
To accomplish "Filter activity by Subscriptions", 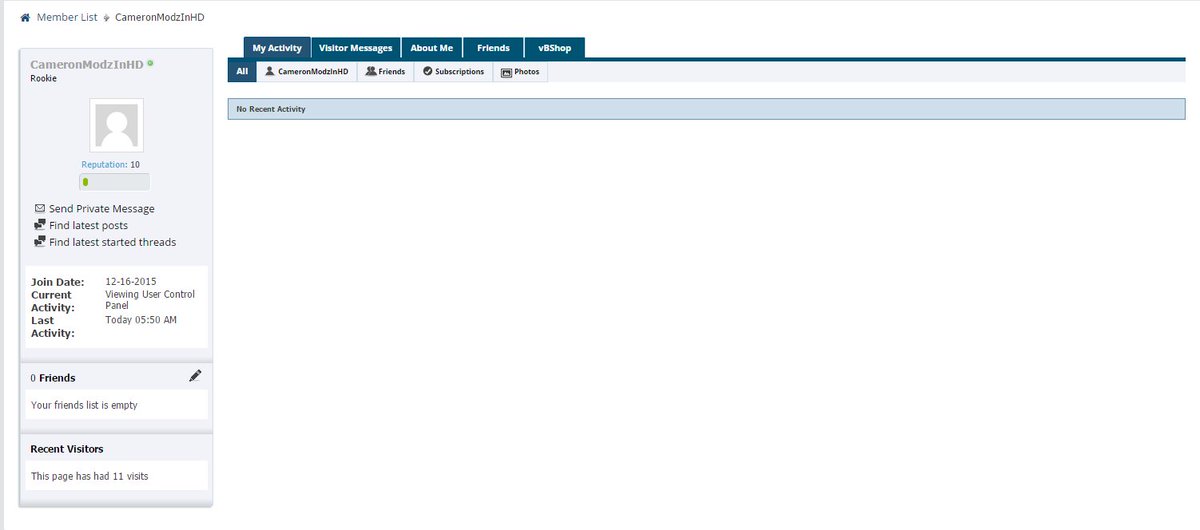I will coord(453,72).
